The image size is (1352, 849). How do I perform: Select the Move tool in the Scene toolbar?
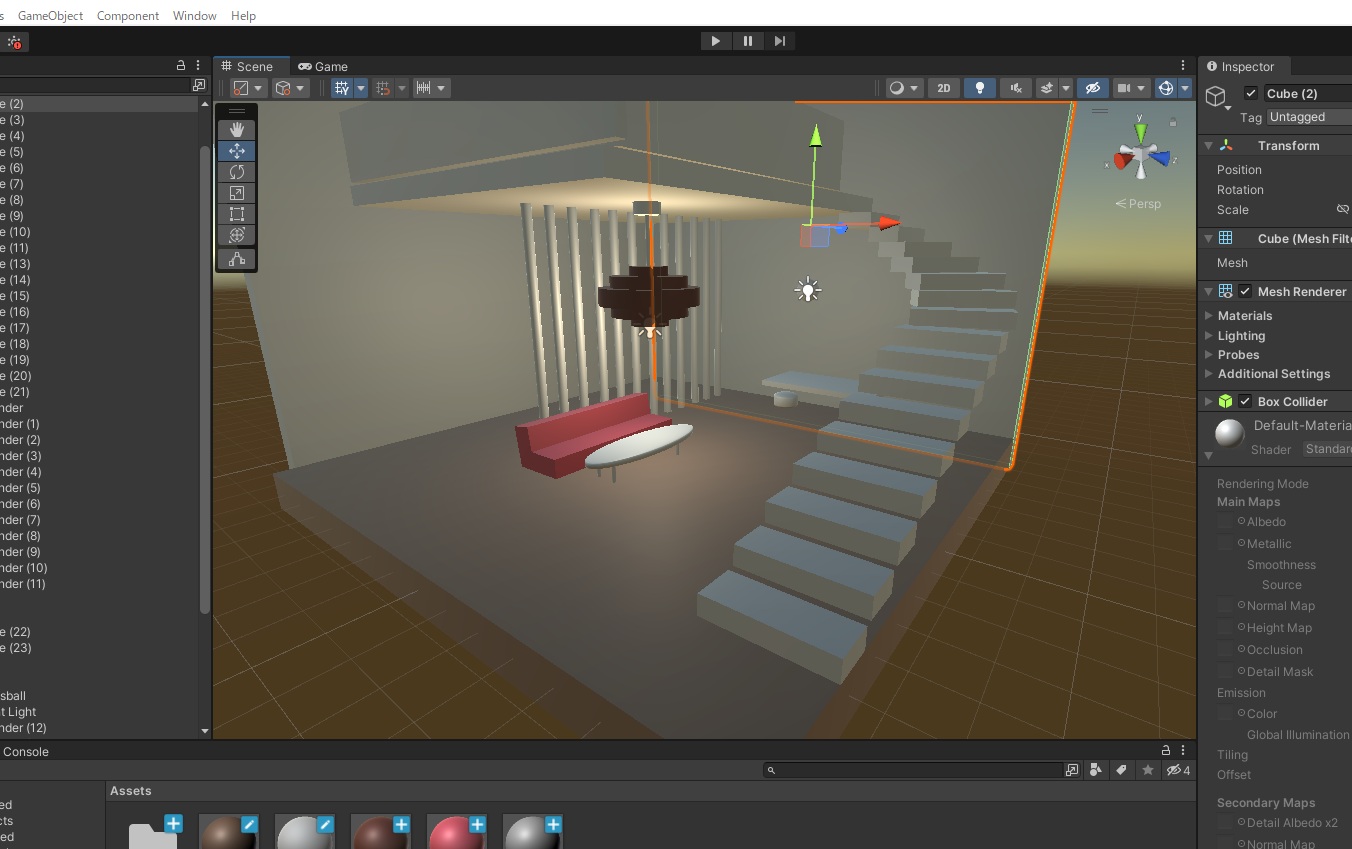click(237, 150)
